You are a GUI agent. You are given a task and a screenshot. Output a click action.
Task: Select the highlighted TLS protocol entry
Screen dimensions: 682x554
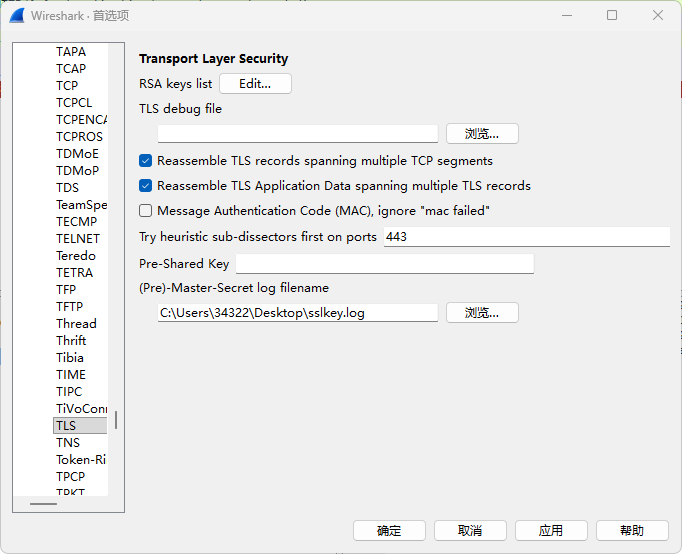(x=80, y=425)
